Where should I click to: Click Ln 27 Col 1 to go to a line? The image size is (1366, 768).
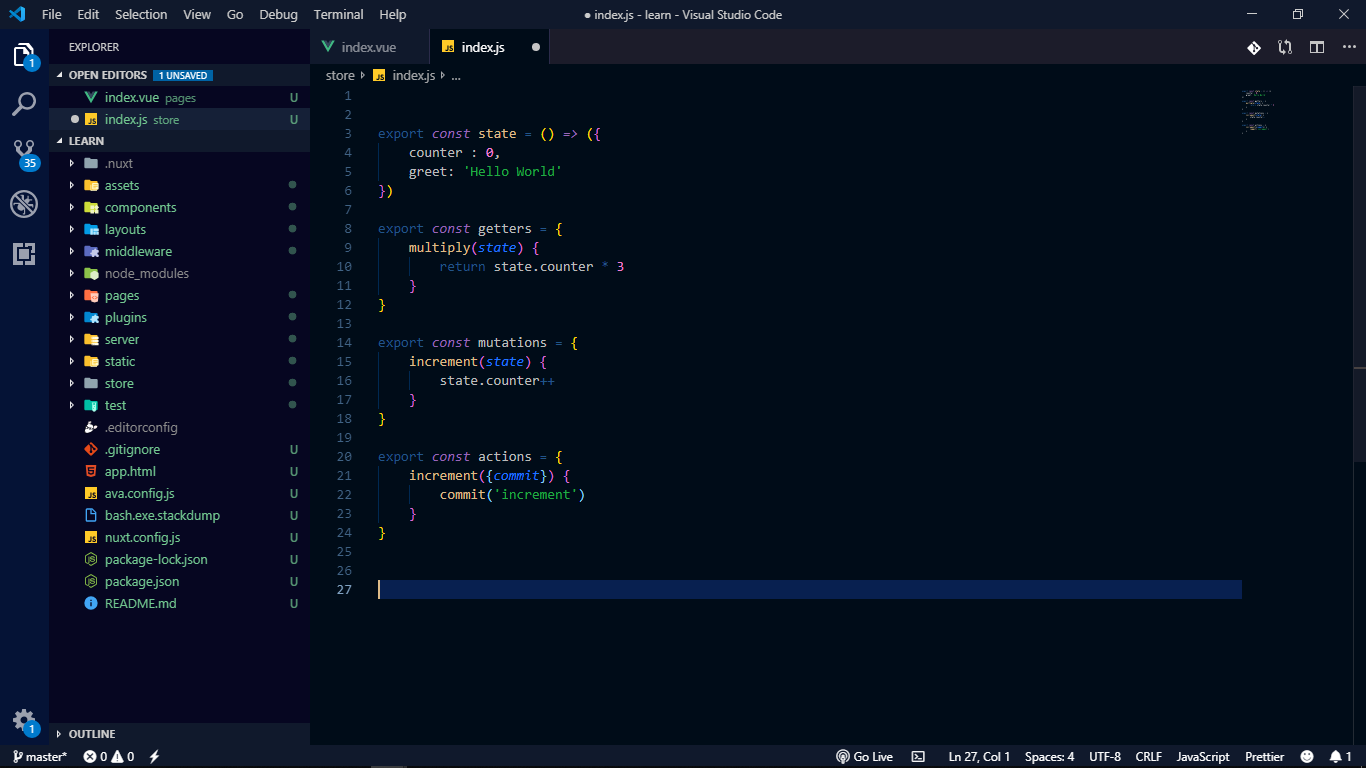coord(978,757)
